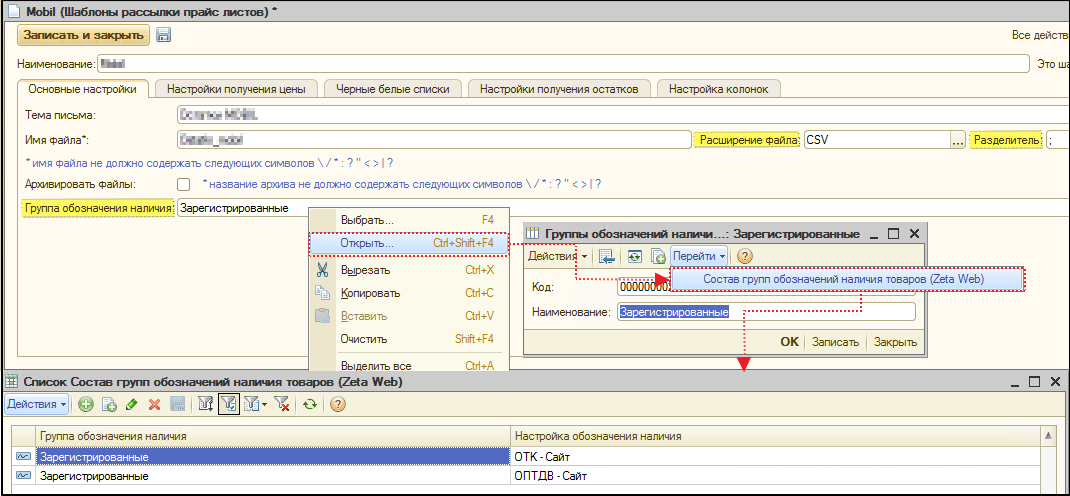
Task: Click find-in-list icon in groups dialog toolbar
Action: click(606, 257)
